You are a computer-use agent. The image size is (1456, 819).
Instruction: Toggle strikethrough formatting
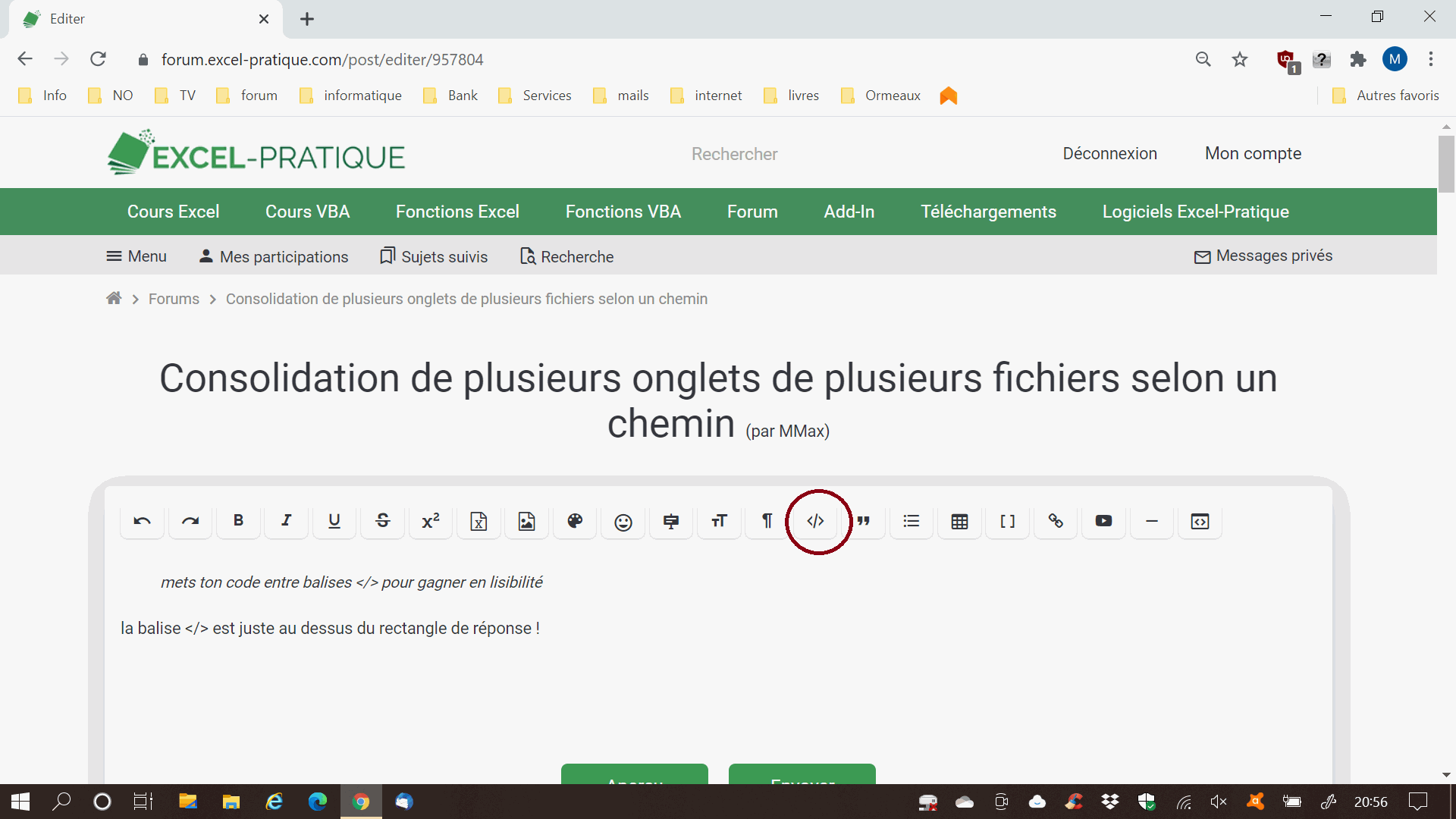pos(382,521)
